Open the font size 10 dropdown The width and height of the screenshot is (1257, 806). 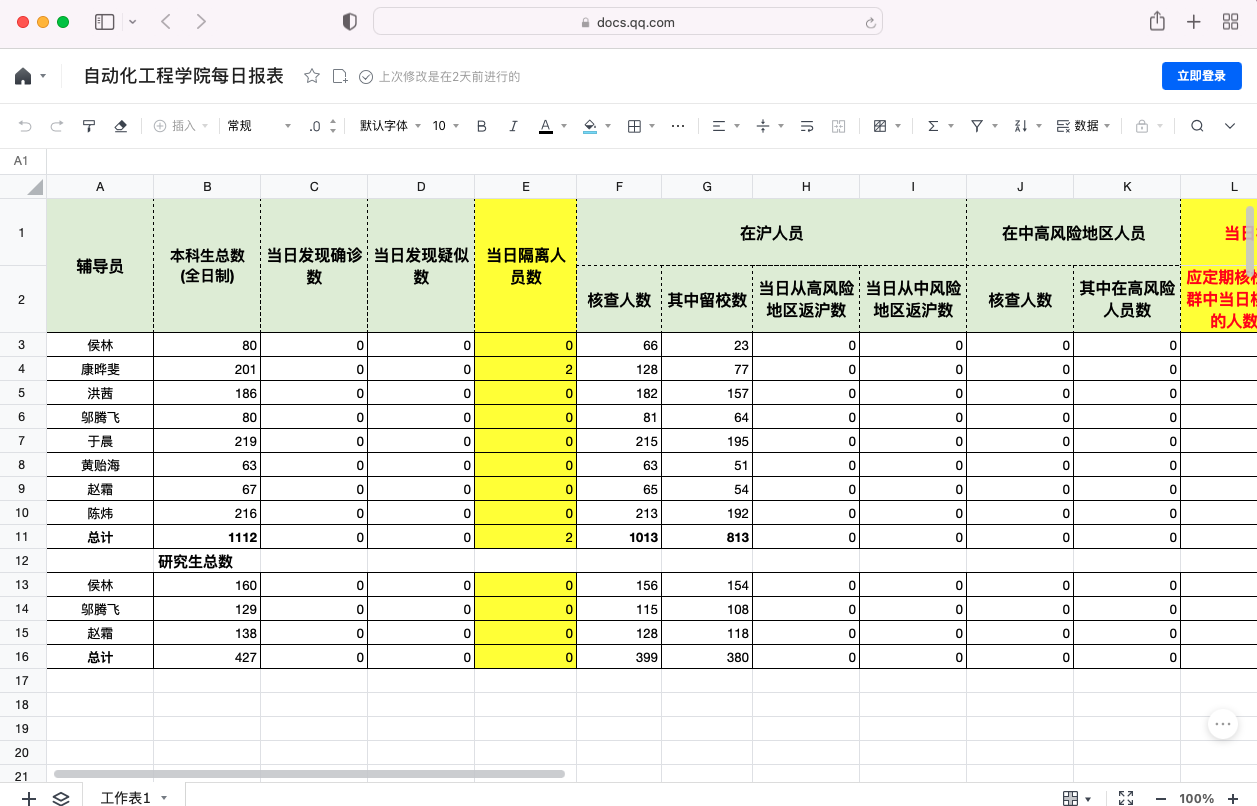(446, 126)
